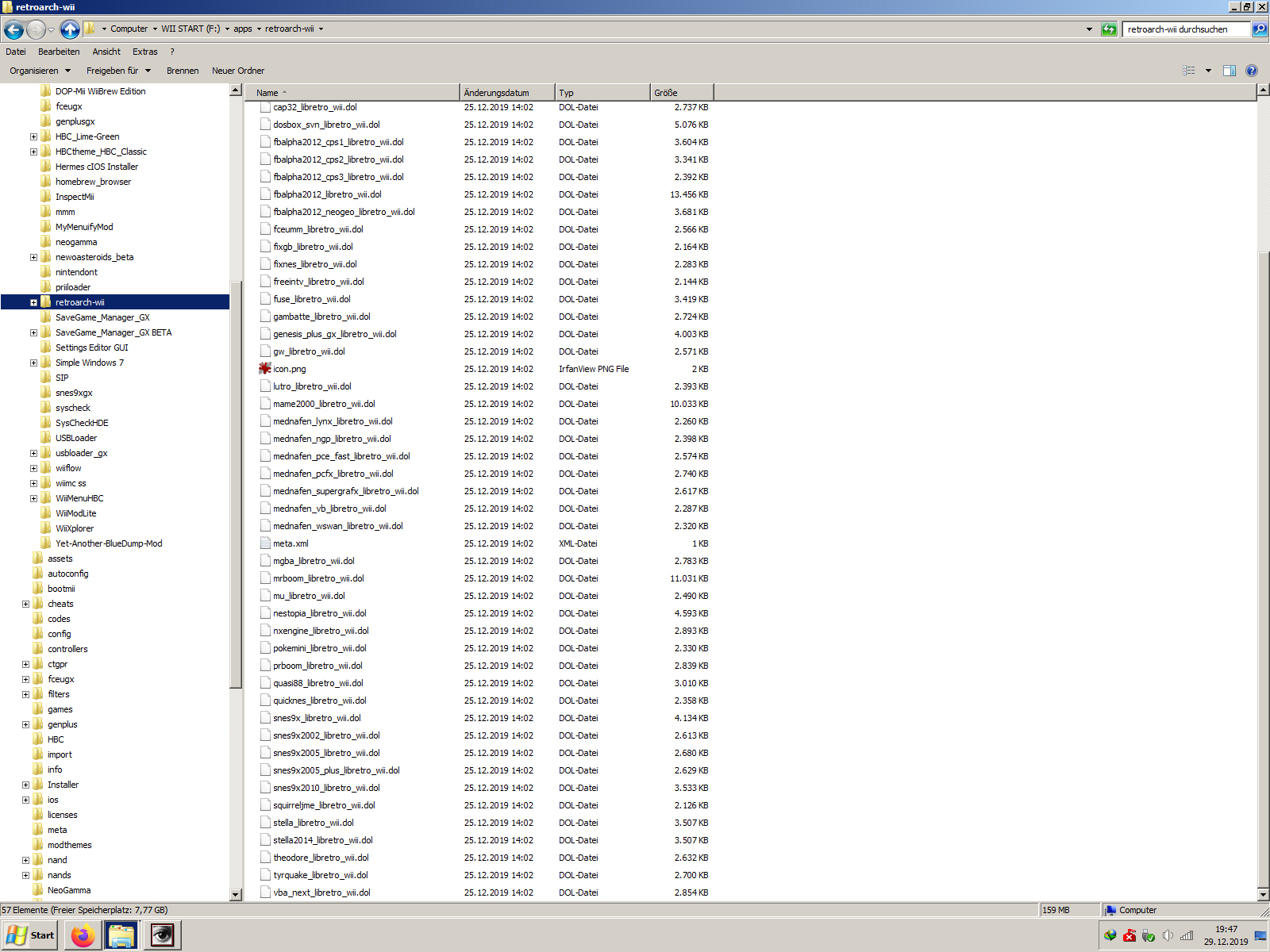
Task: Expand the SaveGame_Manager_GX BETA node
Action: coord(33,332)
